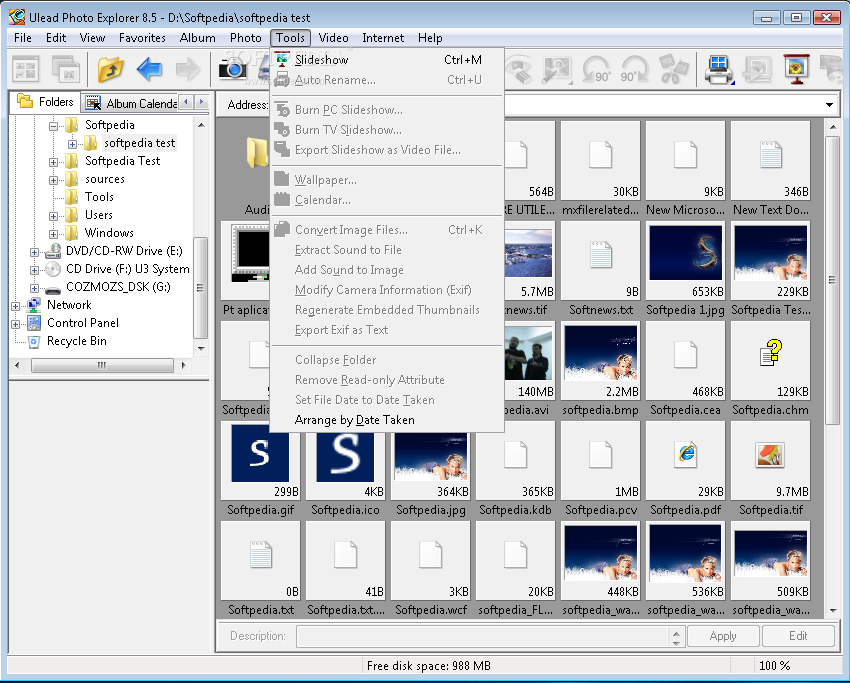Switch to the Folders tab
The width and height of the screenshot is (850, 683).
click(x=45, y=102)
